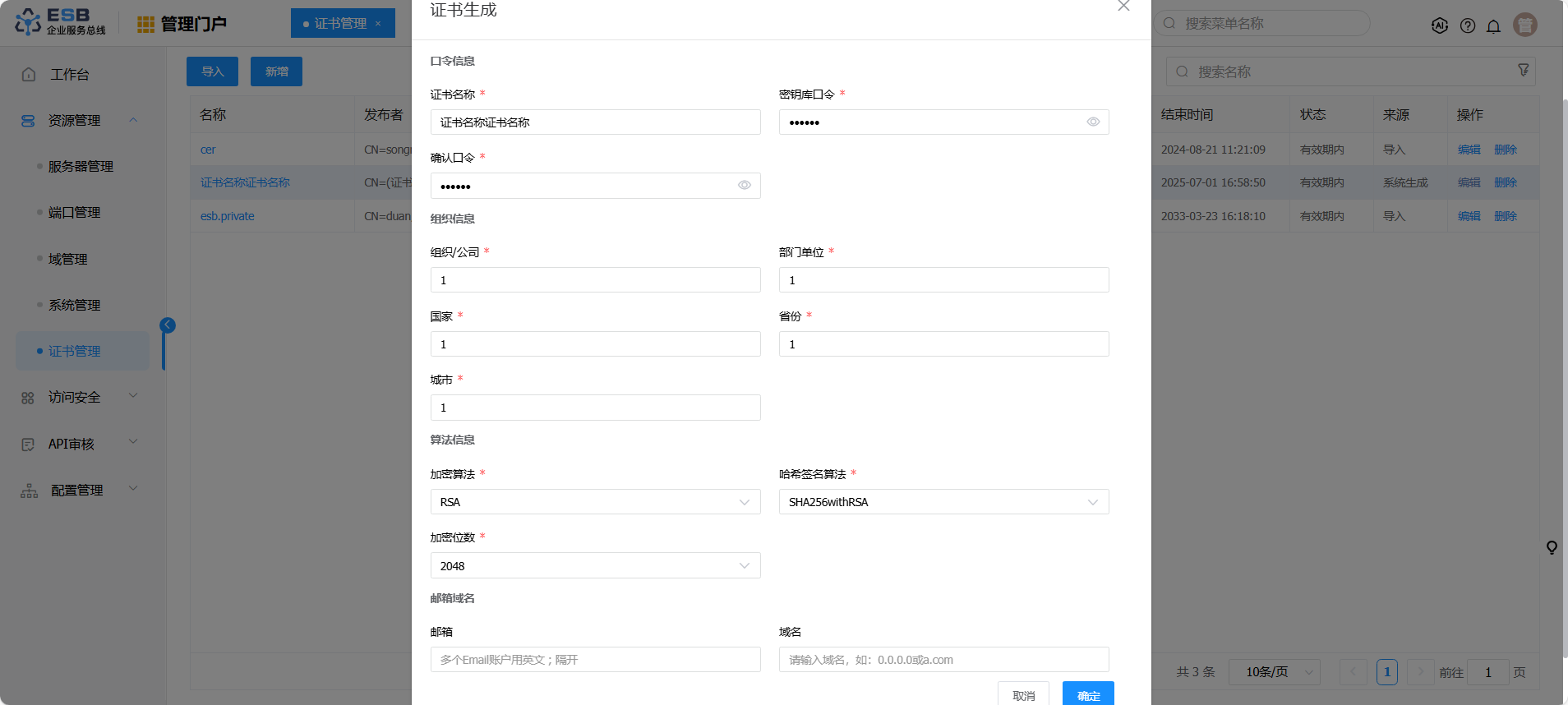Click the ESB enterprise service bus logo
Viewport: 1568px width, 705px height.
point(61,22)
